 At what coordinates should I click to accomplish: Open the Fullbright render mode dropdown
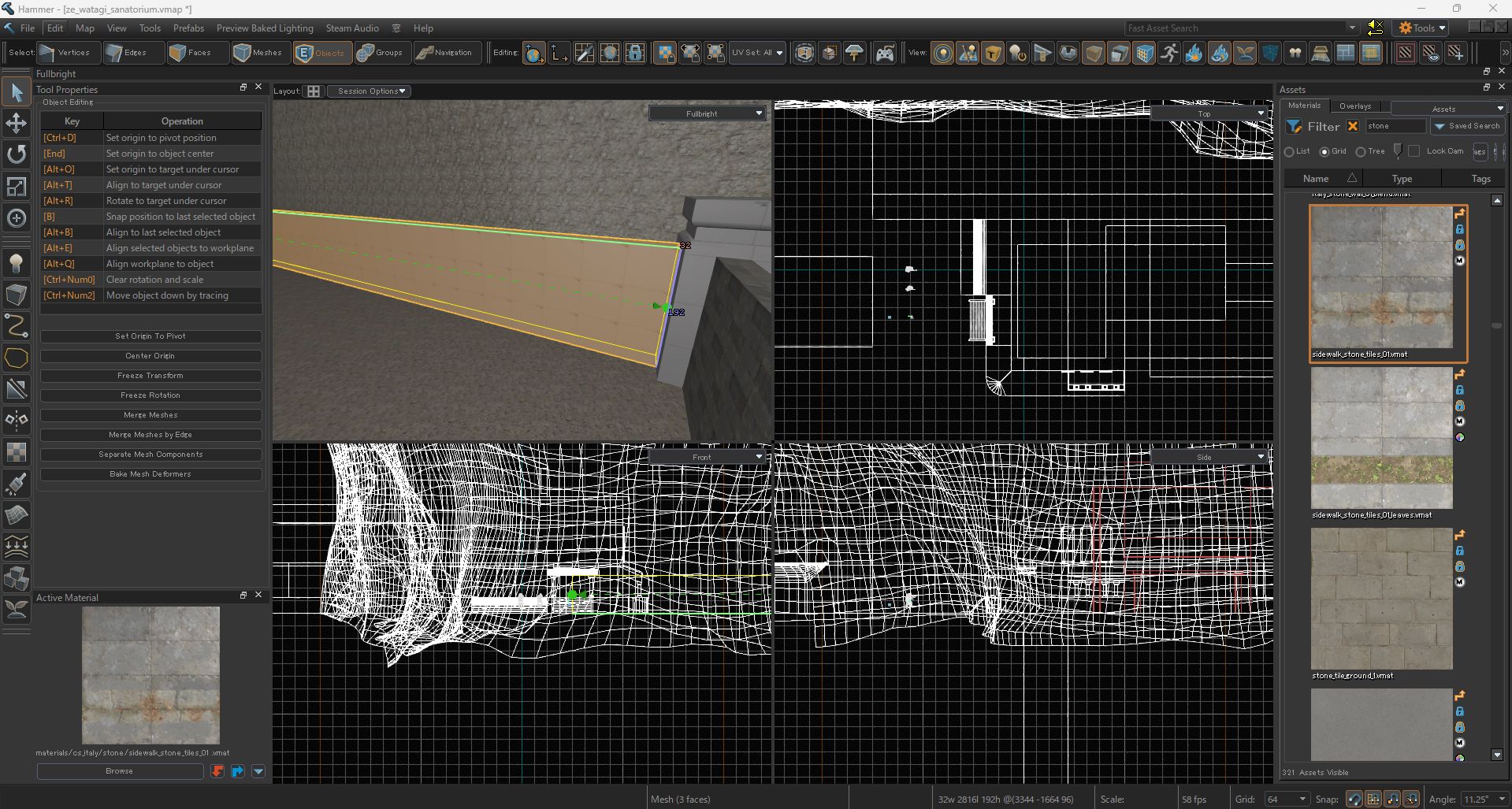(707, 113)
